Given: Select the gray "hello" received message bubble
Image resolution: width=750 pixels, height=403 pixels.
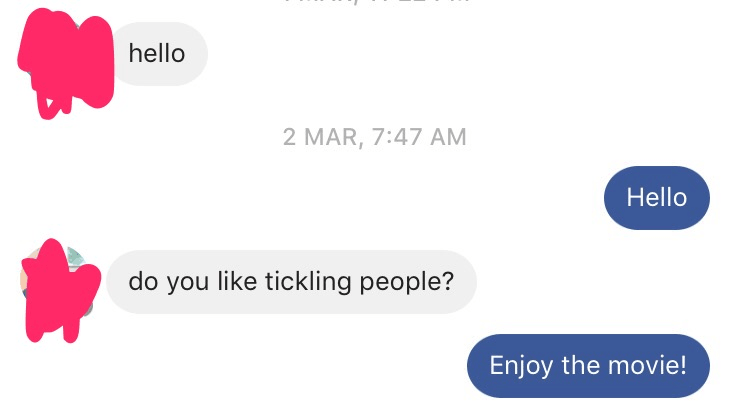Looking at the screenshot, I should coord(157,53).
